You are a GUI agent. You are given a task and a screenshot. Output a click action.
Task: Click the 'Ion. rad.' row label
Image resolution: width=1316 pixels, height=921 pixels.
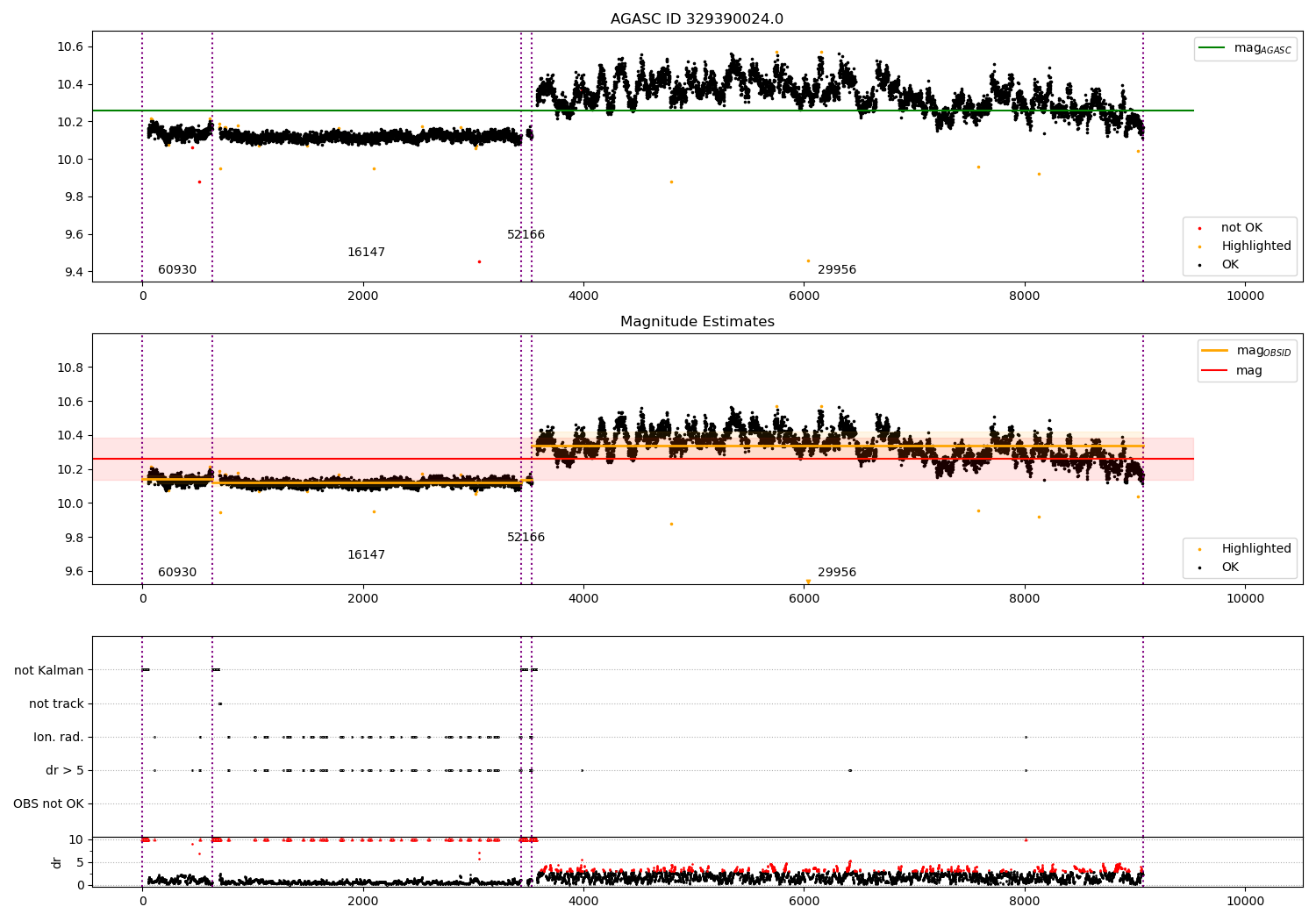pos(59,738)
